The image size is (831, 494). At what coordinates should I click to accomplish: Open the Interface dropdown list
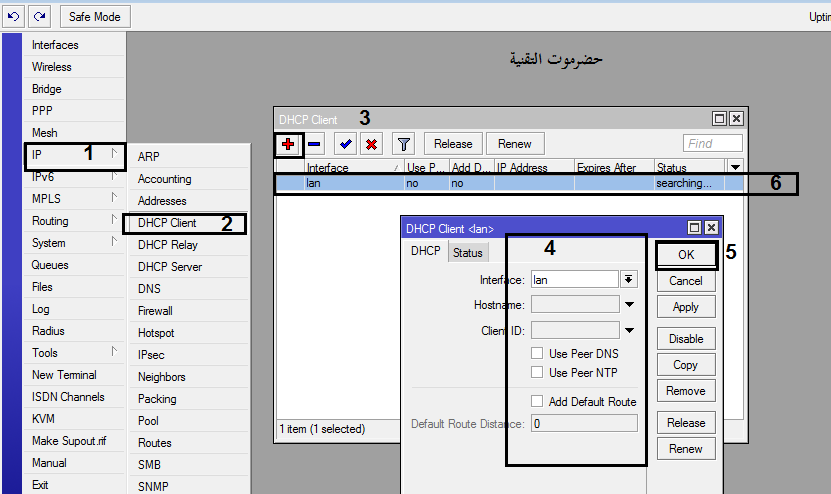click(629, 280)
